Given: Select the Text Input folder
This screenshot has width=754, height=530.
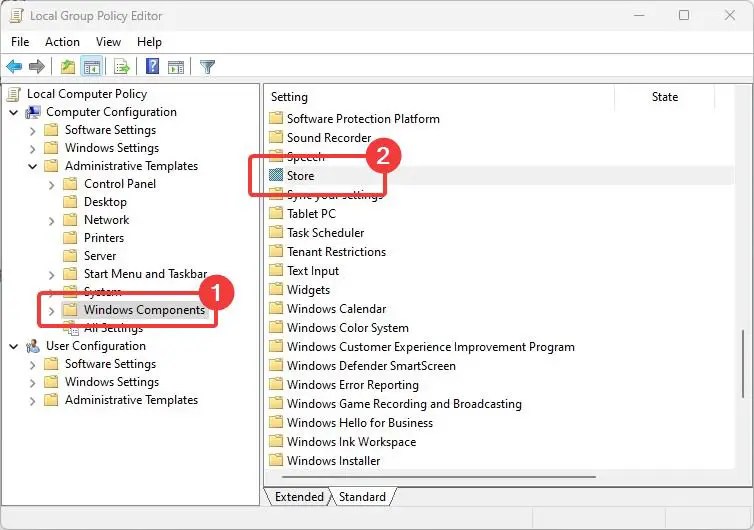Looking at the screenshot, I should [313, 271].
